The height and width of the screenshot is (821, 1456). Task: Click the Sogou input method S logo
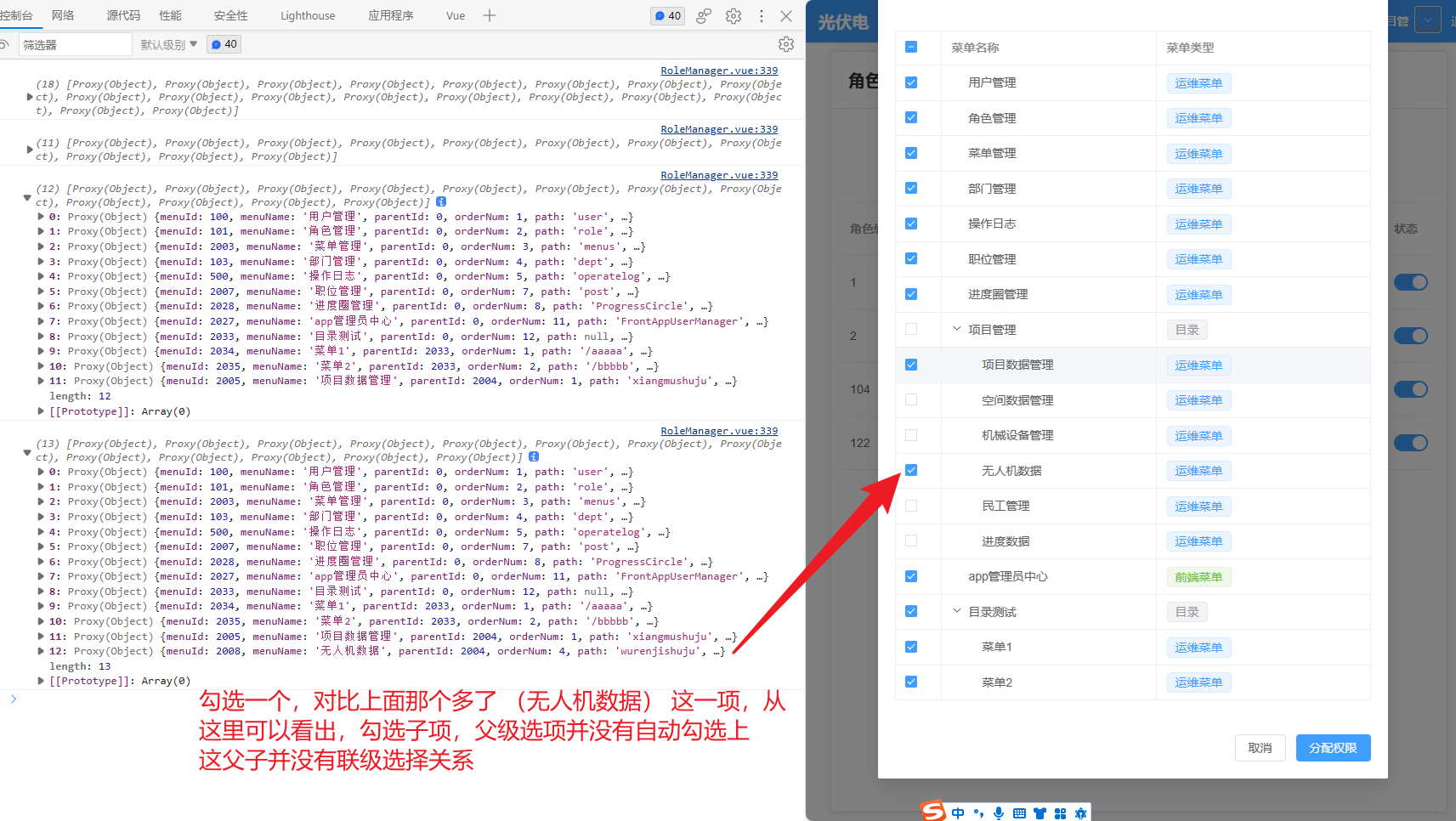tap(933, 812)
